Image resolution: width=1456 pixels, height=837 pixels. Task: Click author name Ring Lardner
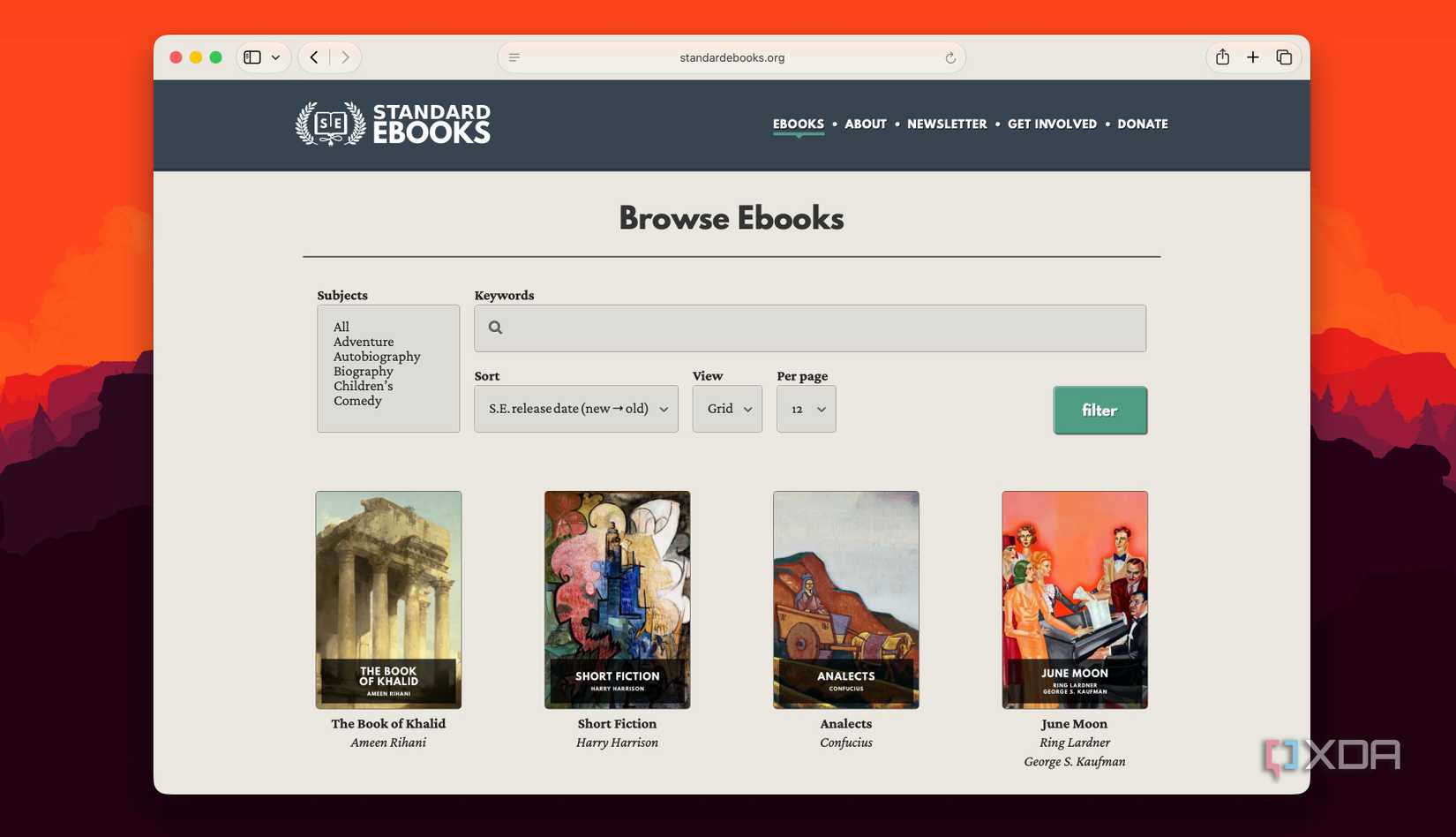click(1075, 743)
